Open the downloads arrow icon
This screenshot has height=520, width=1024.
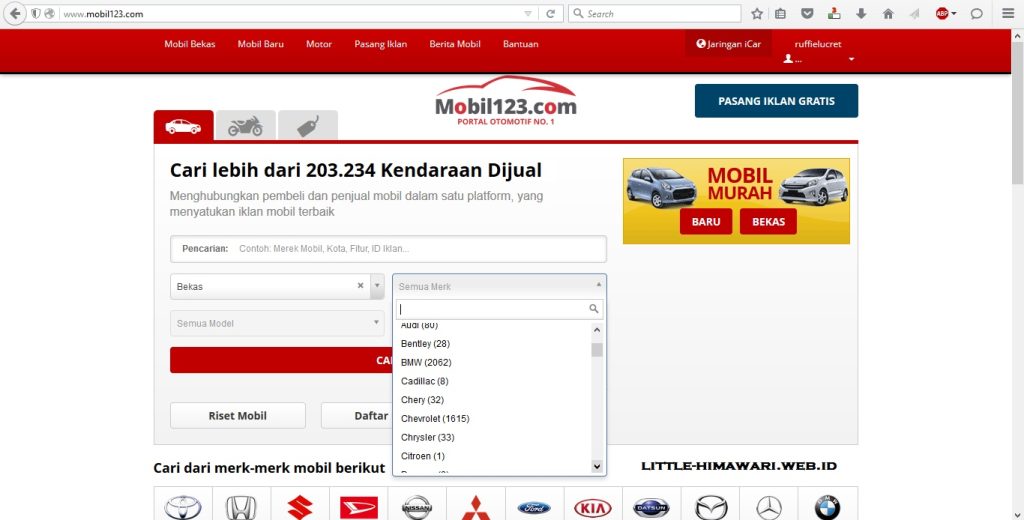coord(861,14)
